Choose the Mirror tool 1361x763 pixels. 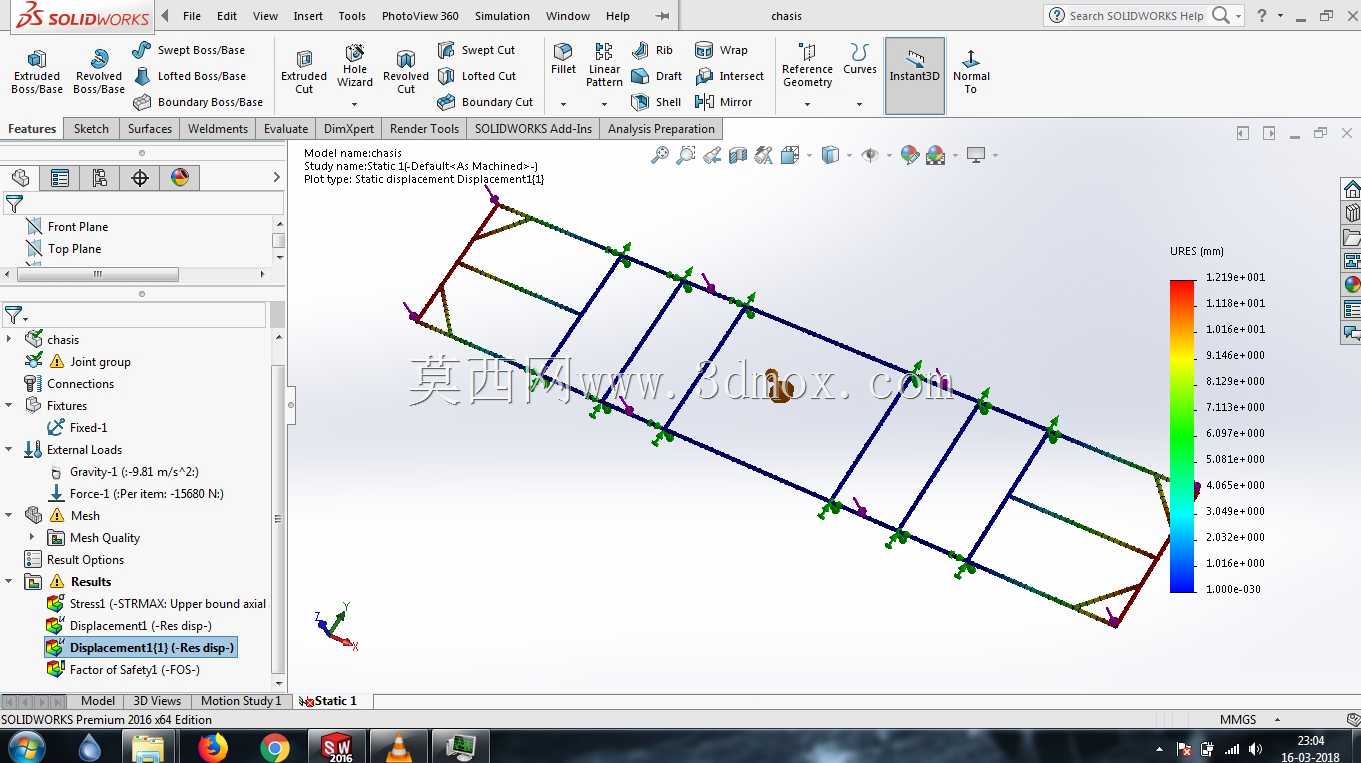724,102
